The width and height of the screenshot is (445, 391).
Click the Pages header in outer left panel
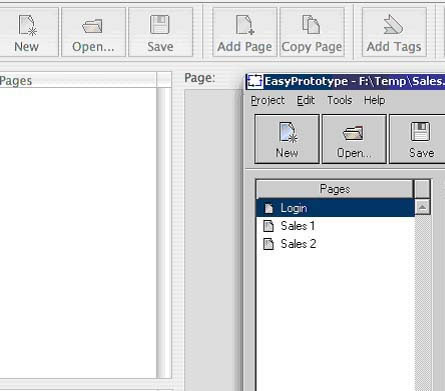[x=78, y=80]
